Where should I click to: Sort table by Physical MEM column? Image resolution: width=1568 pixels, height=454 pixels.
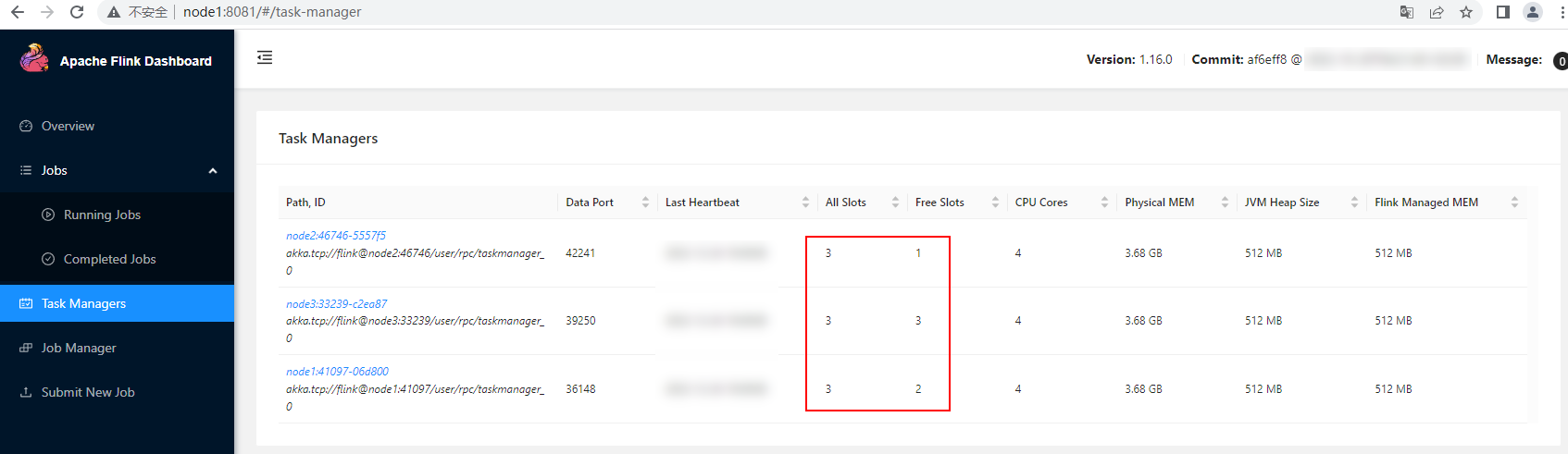tap(1225, 202)
